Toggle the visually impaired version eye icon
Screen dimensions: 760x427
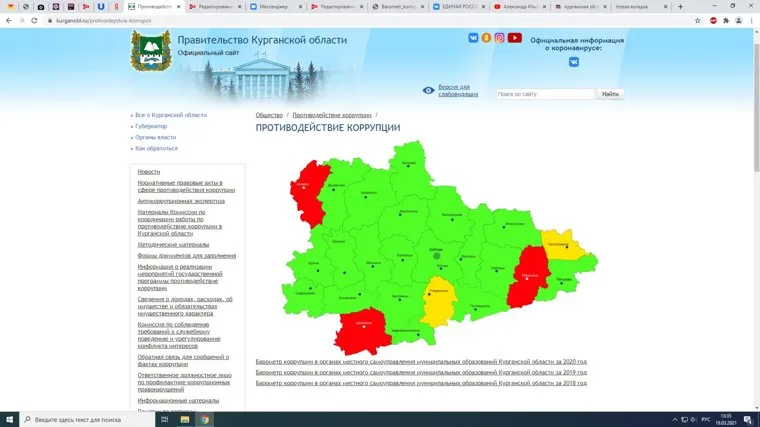tap(428, 90)
